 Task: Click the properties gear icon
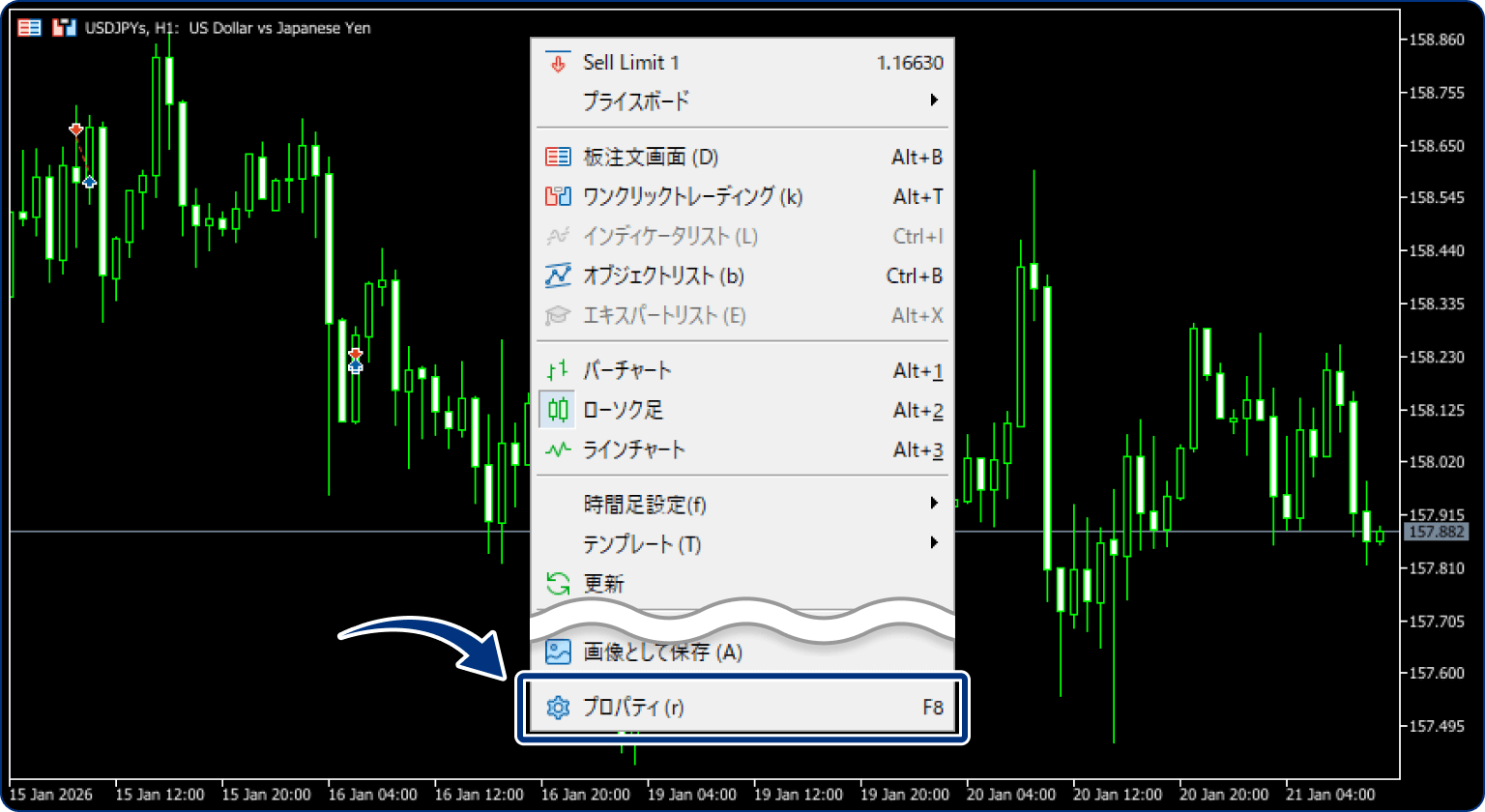tap(558, 707)
